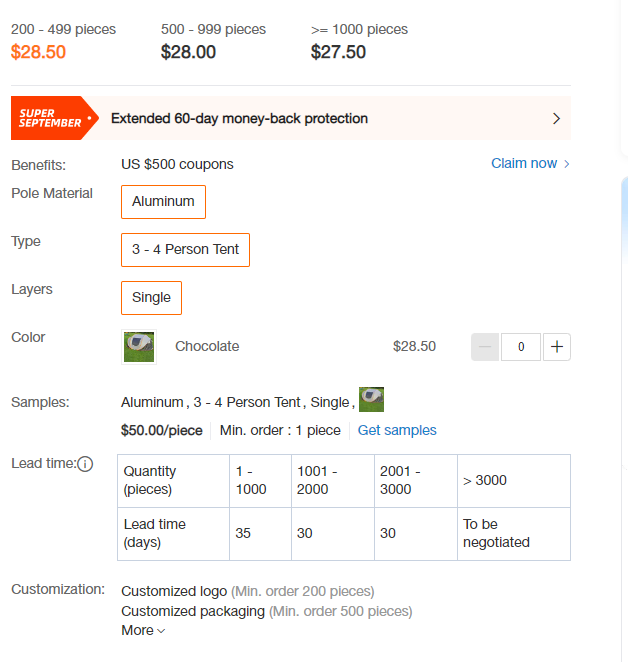This screenshot has width=628, height=662.
Task: Select the 500 - 999 pieces price tier
Action: click(x=213, y=41)
